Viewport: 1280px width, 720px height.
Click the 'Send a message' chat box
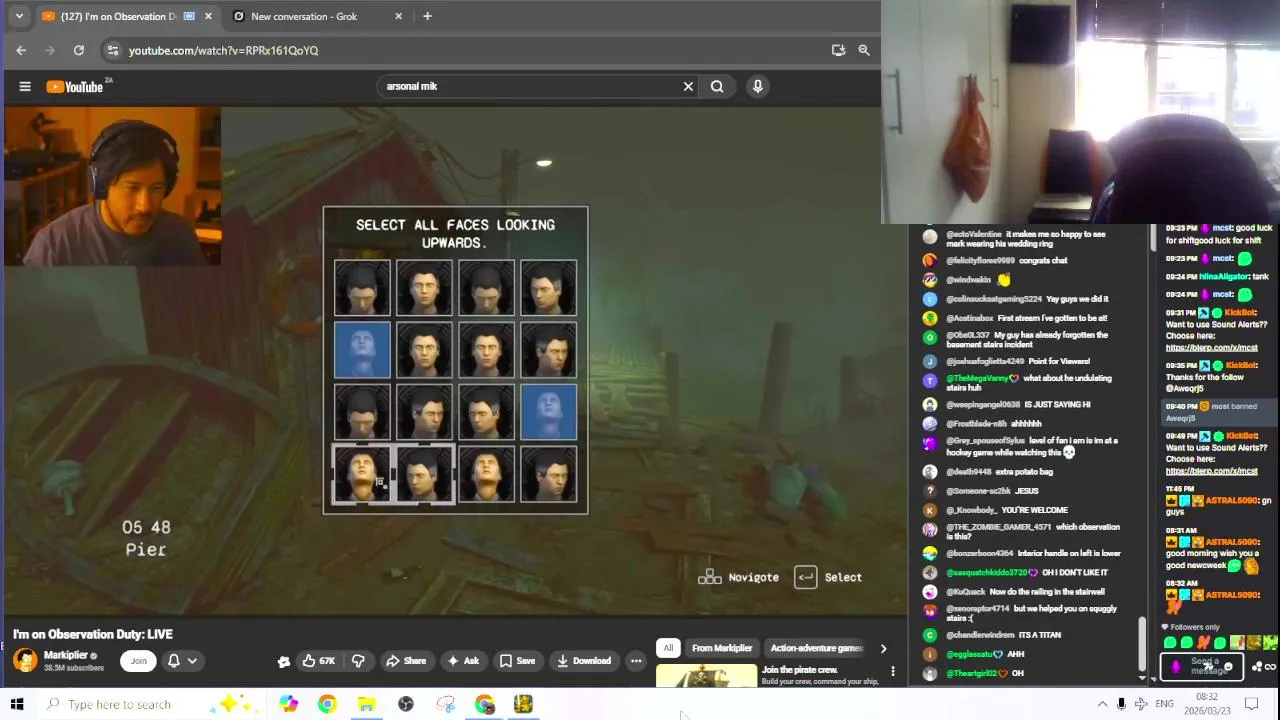(1202, 666)
